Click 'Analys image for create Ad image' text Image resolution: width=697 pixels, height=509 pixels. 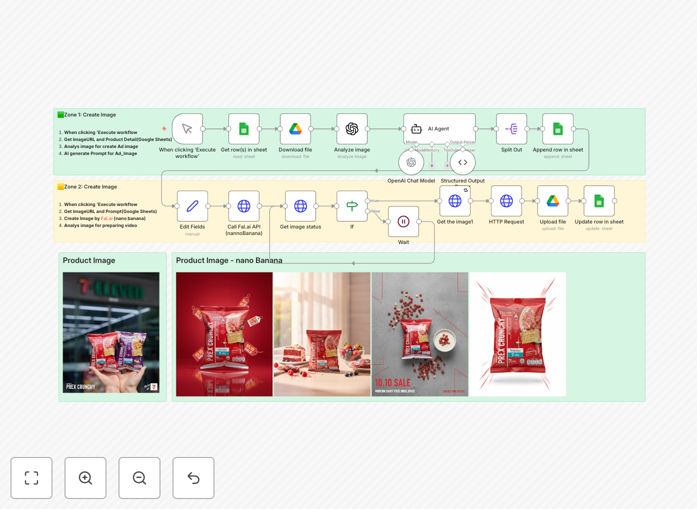[x=101, y=146]
